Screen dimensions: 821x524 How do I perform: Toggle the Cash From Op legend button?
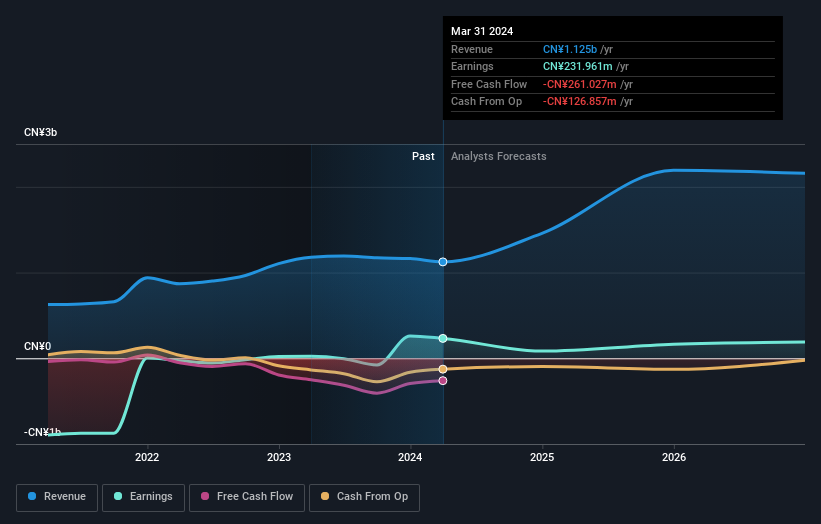pos(364,497)
